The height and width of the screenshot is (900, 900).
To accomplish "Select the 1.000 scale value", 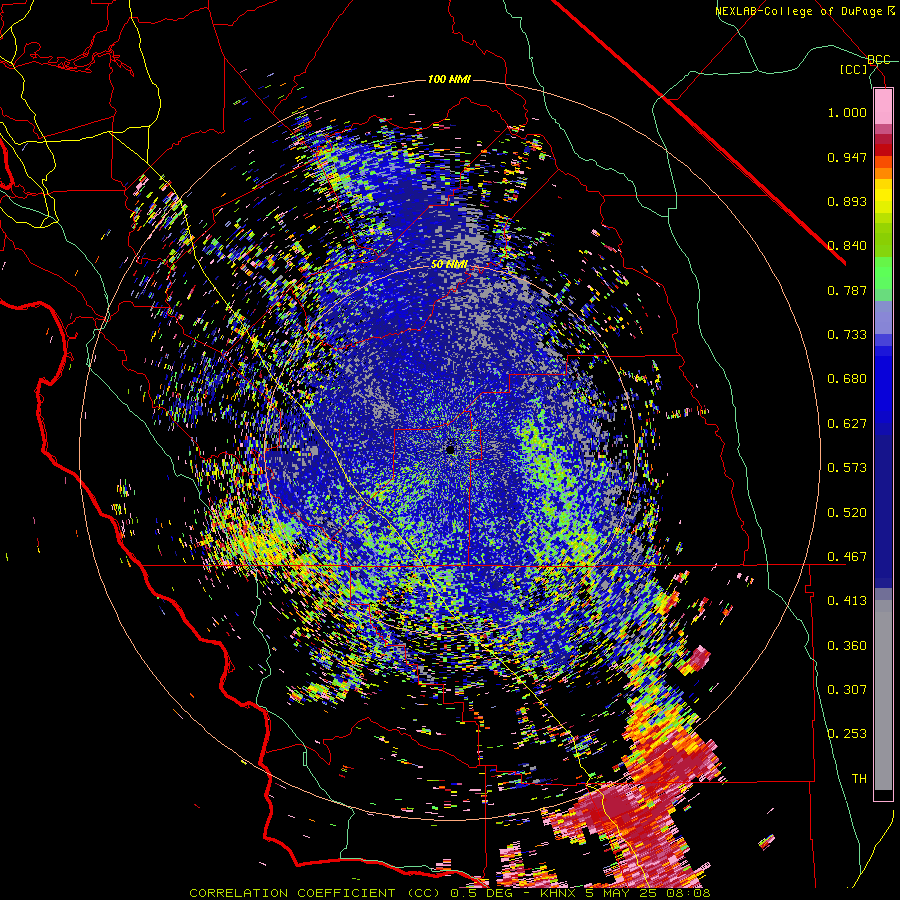I will pos(847,112).
